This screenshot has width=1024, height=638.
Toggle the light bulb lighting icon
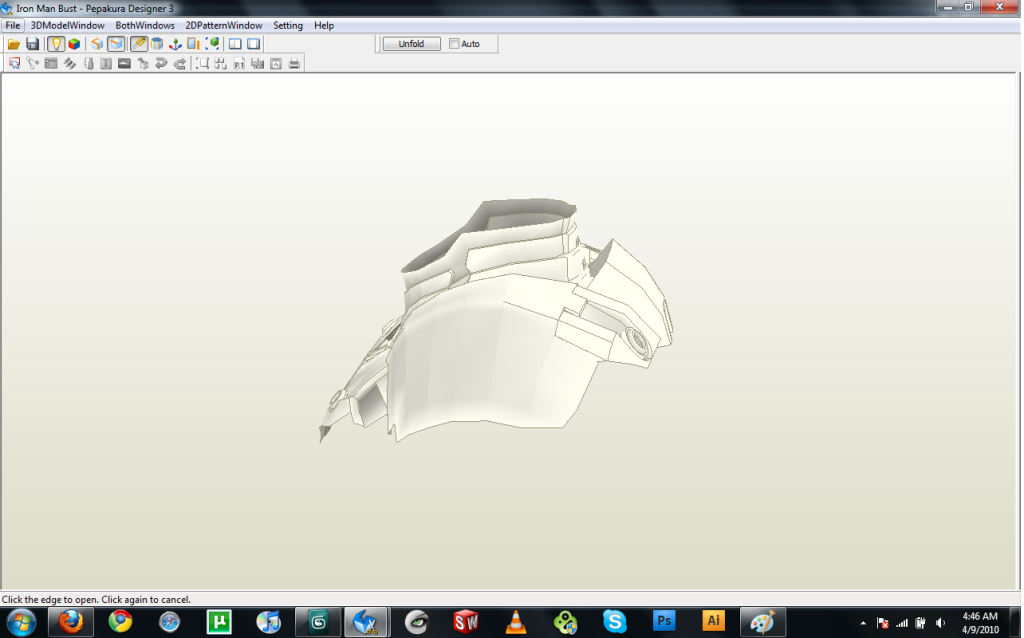[56, 44]
